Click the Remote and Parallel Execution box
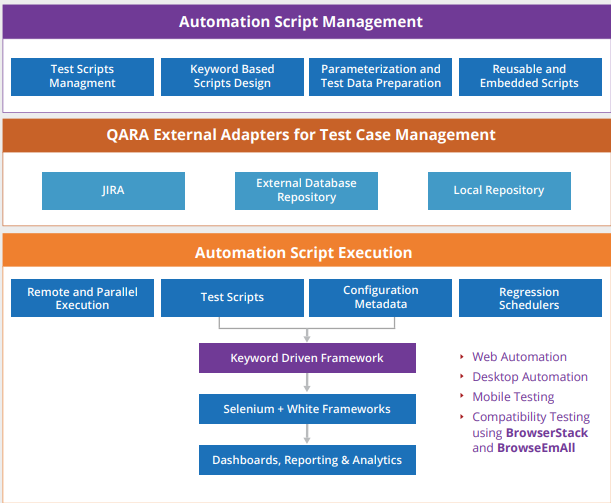 click(x=82, y=298)
